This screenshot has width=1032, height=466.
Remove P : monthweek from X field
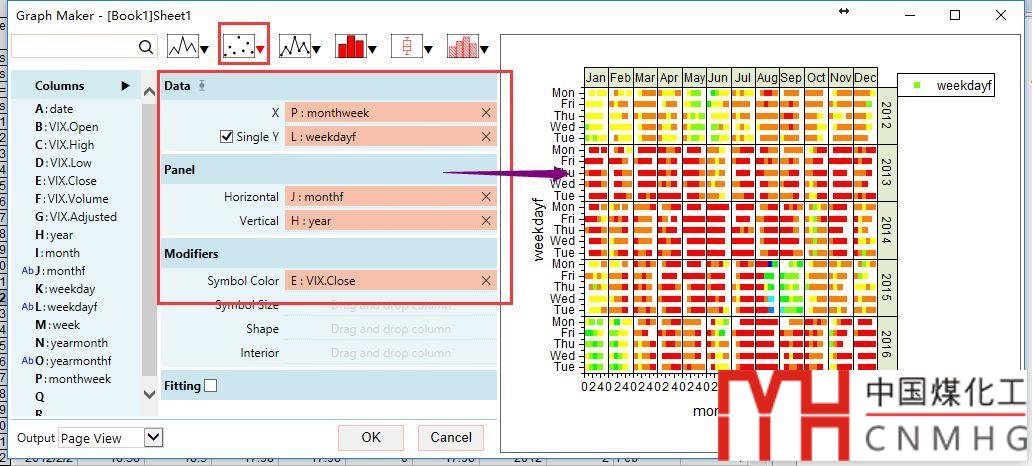[x=486, y=113]
